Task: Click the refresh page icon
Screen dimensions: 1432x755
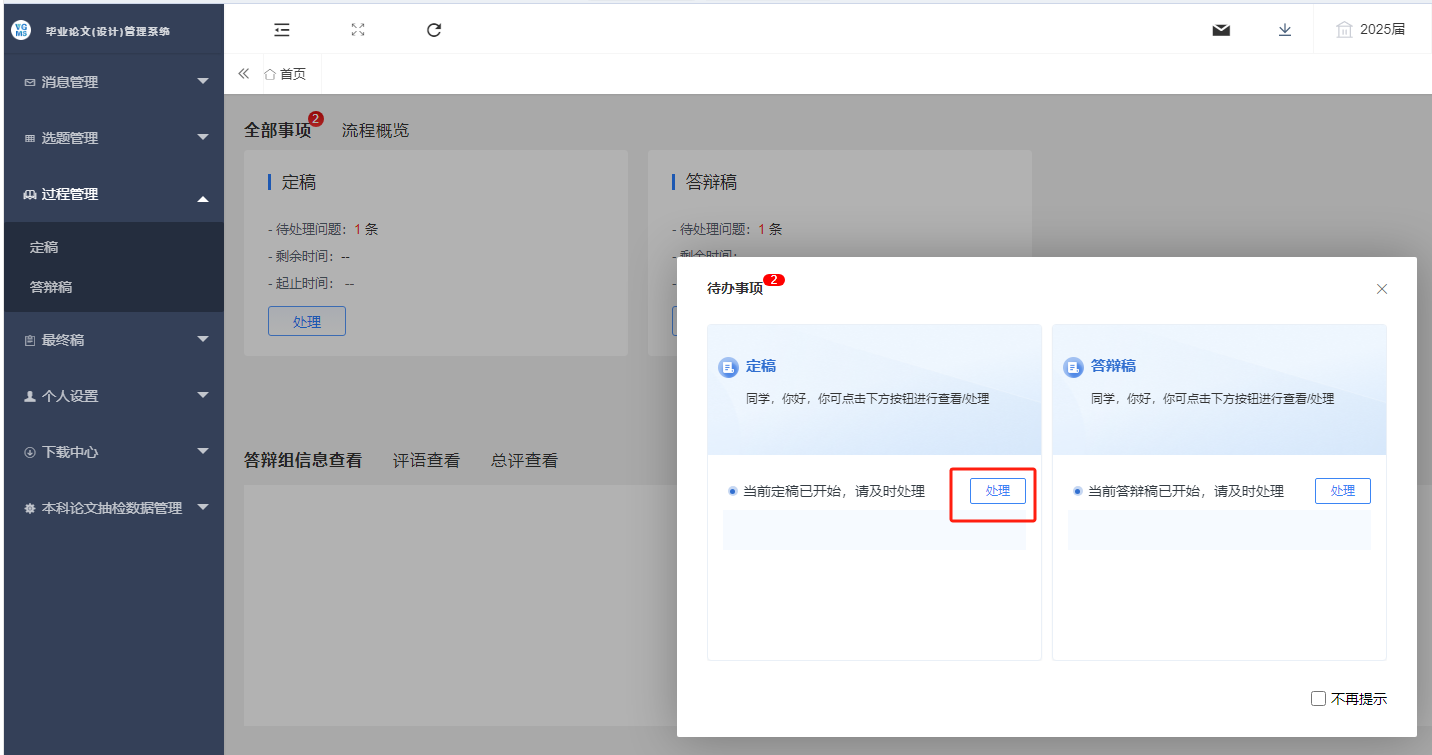Action: click(434, 30)
